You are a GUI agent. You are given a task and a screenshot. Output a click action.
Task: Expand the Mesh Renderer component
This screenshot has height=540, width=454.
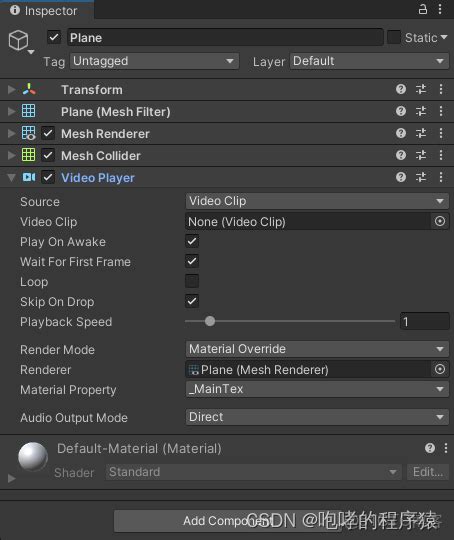[11, 133]
